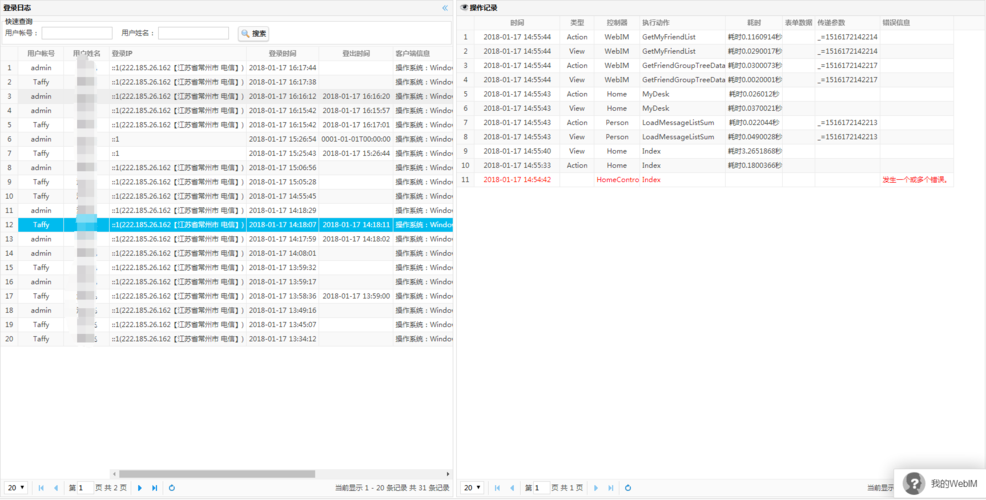Go to next page of login log
Screen dimensions: 986x500
pyautogui.click(x=140, y=487)
